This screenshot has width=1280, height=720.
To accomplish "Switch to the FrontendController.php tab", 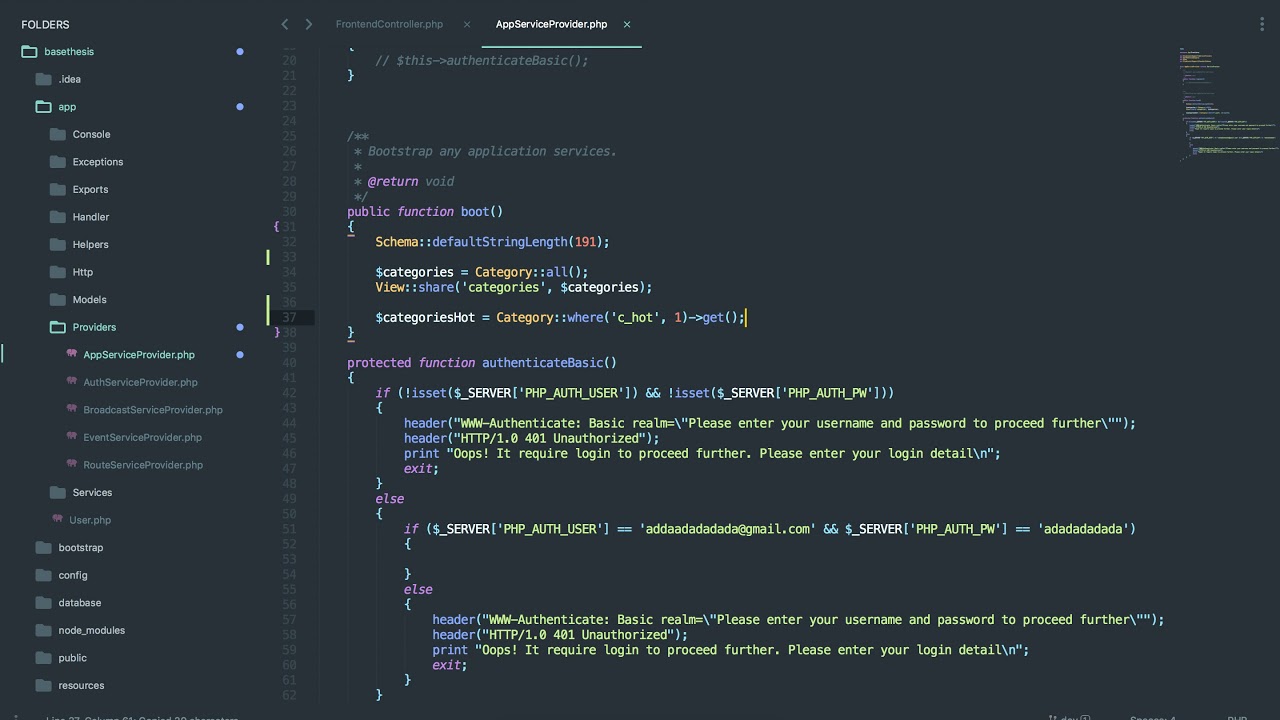I will click(x=389, y=24).
